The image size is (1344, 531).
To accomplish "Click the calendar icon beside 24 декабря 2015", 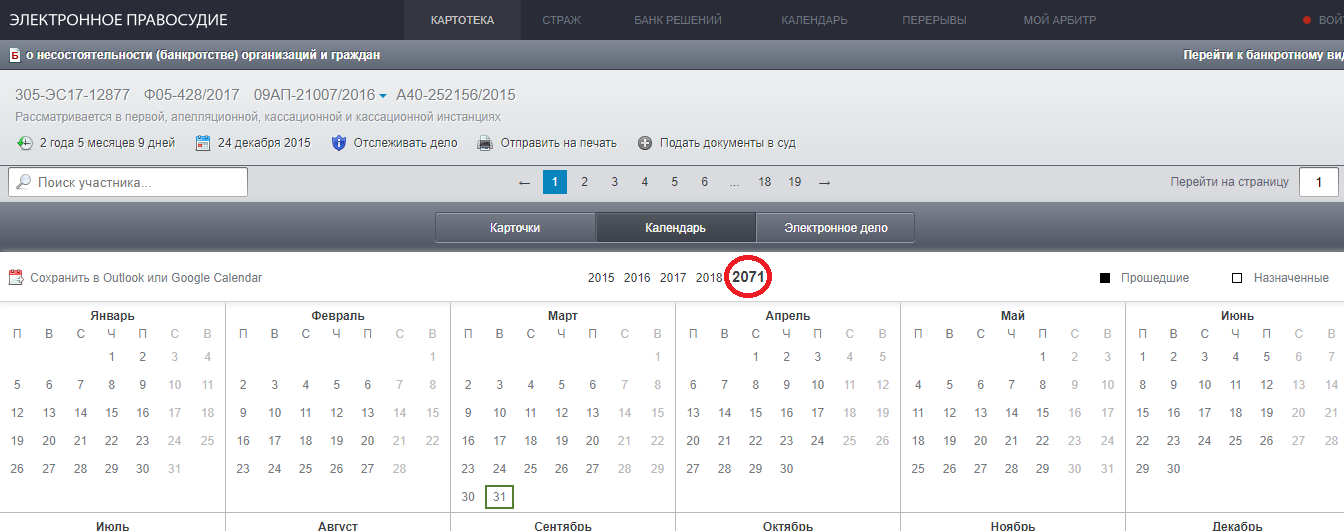I will (203, 143).
